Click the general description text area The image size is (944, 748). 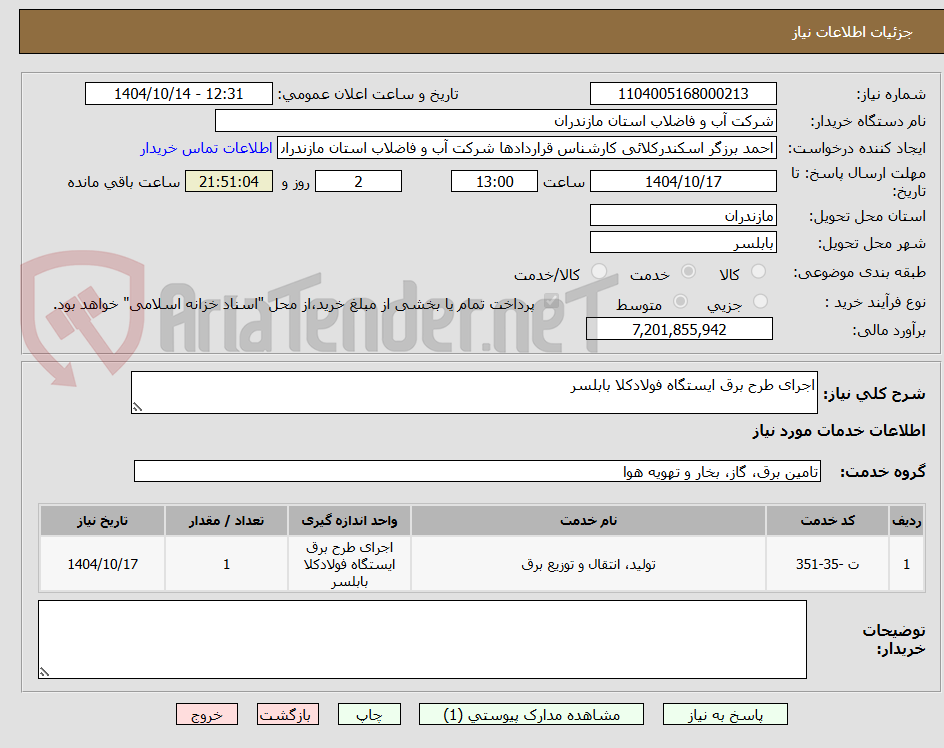click(474, 393)
